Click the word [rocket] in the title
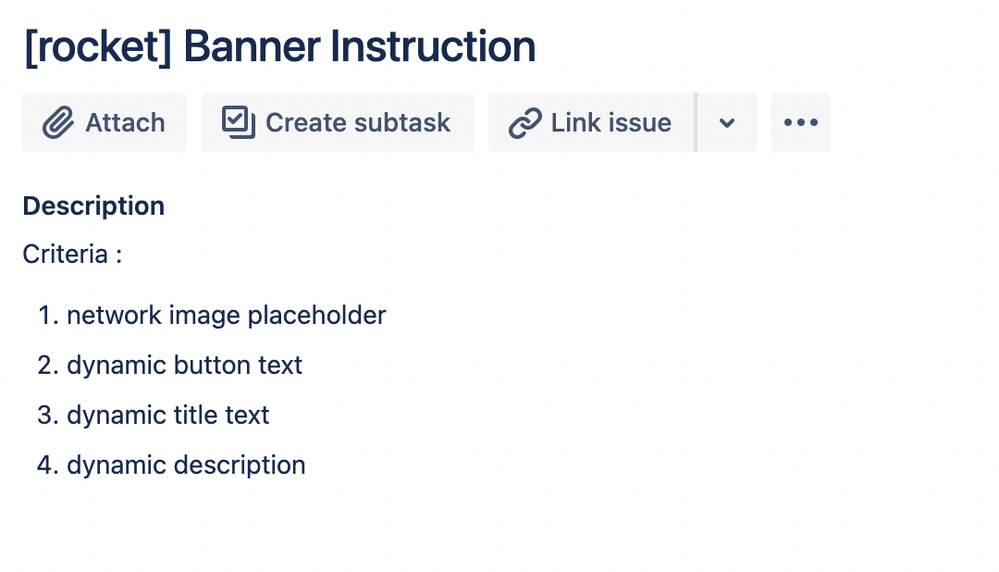 pyautogui.click(x=98, y=46)
